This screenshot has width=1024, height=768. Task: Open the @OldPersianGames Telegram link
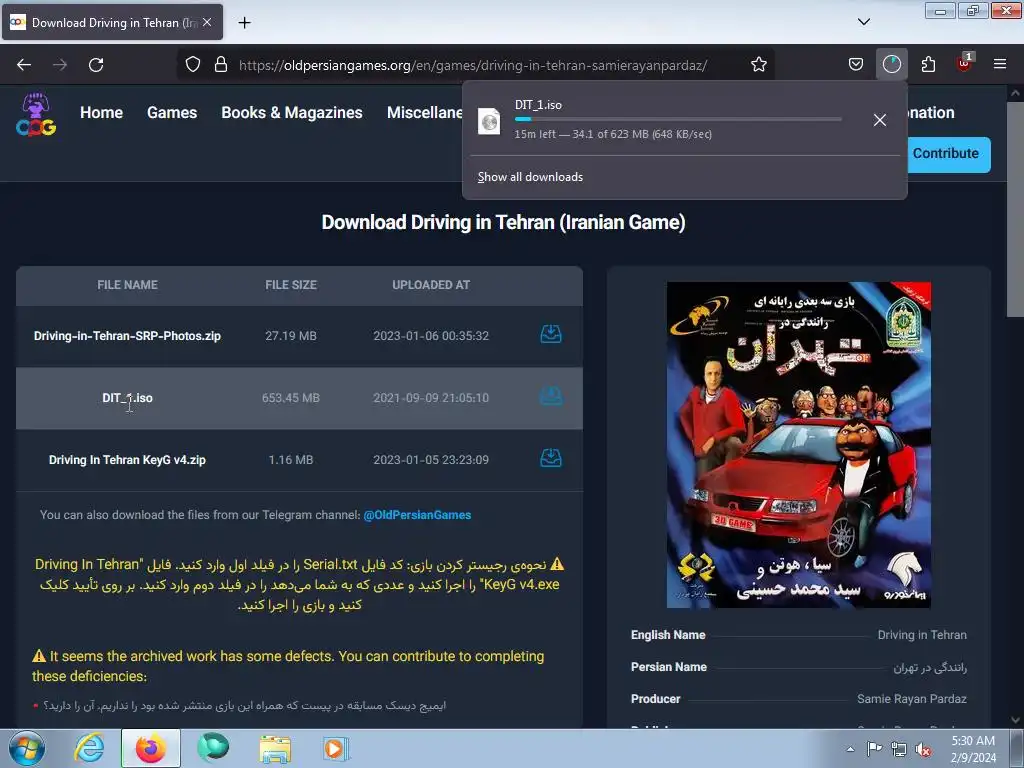coord(417,515)
